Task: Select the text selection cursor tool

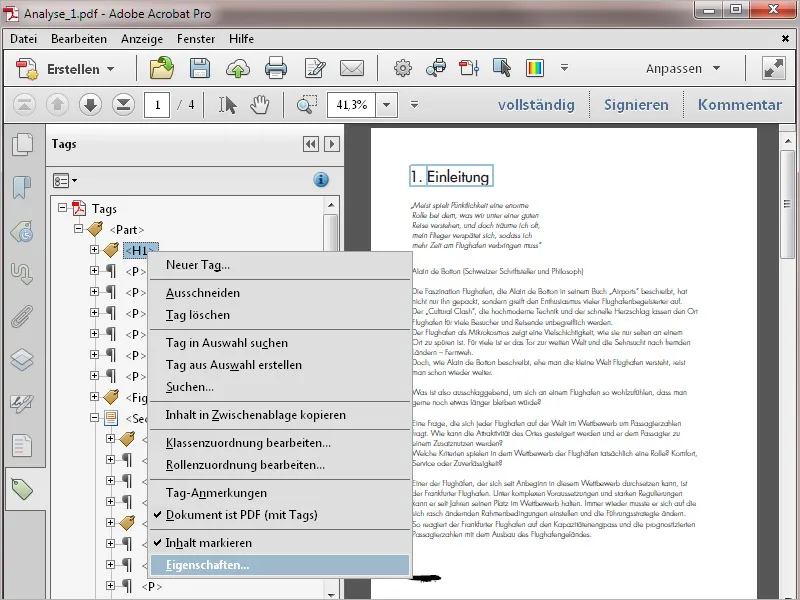Action: (227, 105)
